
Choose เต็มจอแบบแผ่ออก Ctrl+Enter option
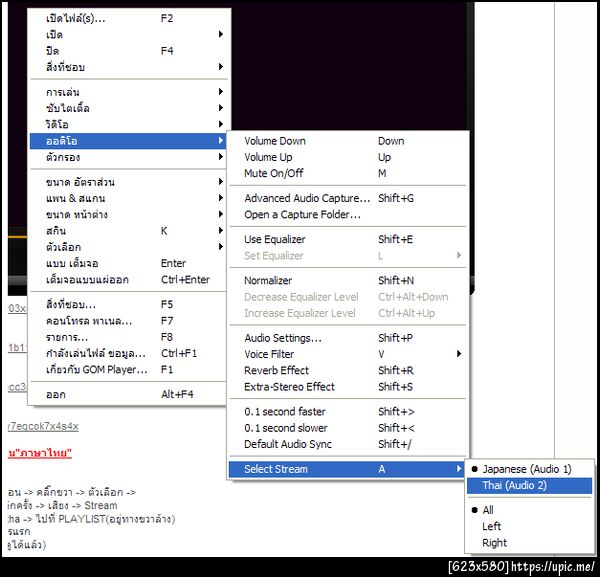click(x=128, y=279)
